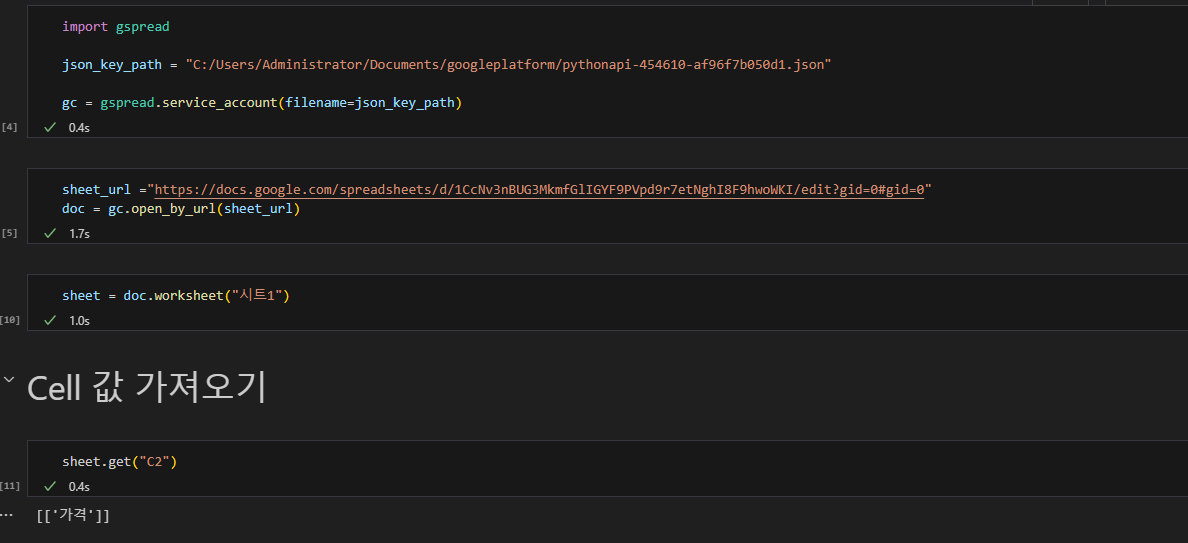Click the execution count [5]
1188x543 pixels.
(x=10, y=232)
